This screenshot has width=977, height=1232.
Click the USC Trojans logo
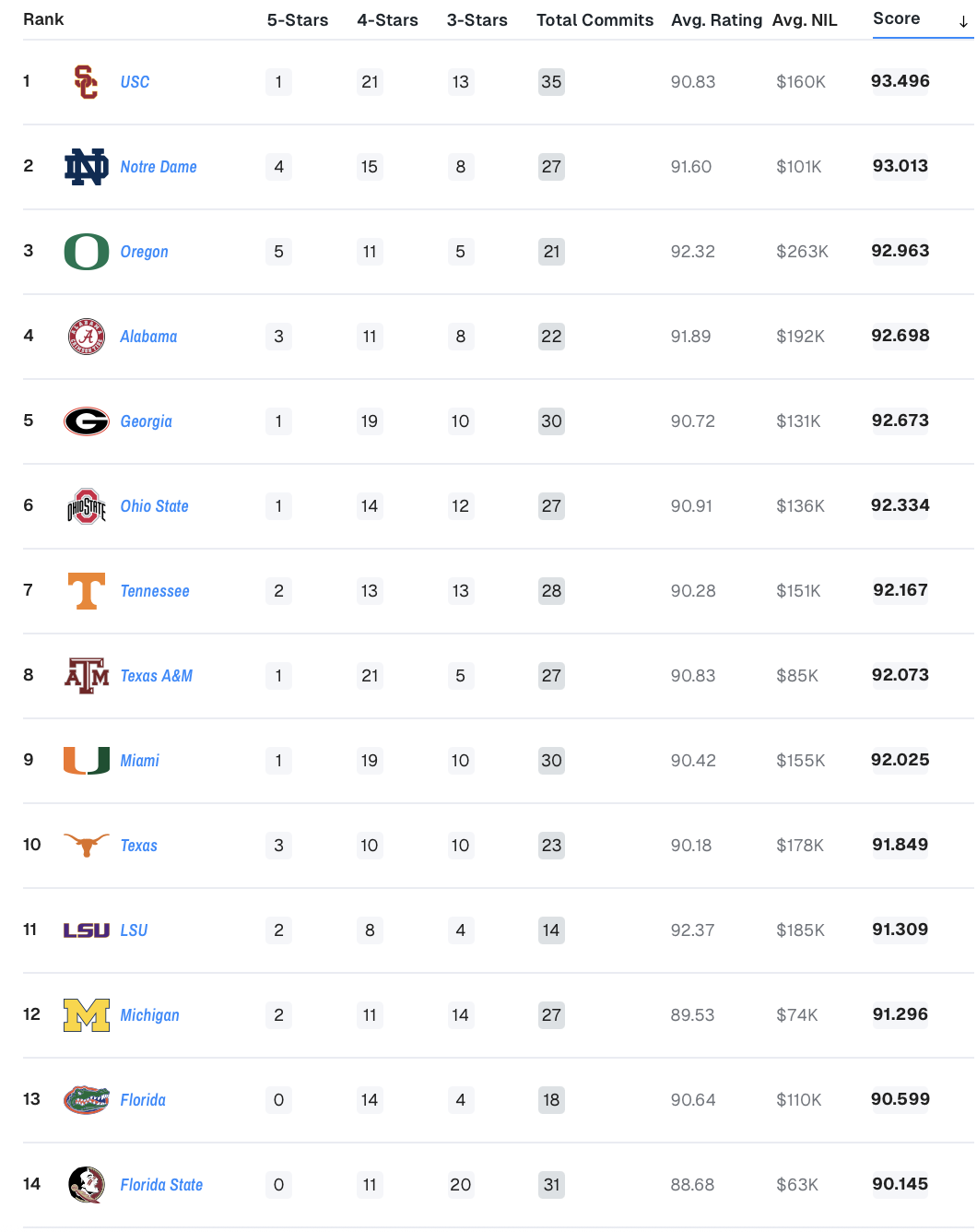click(x=86, y=82)
